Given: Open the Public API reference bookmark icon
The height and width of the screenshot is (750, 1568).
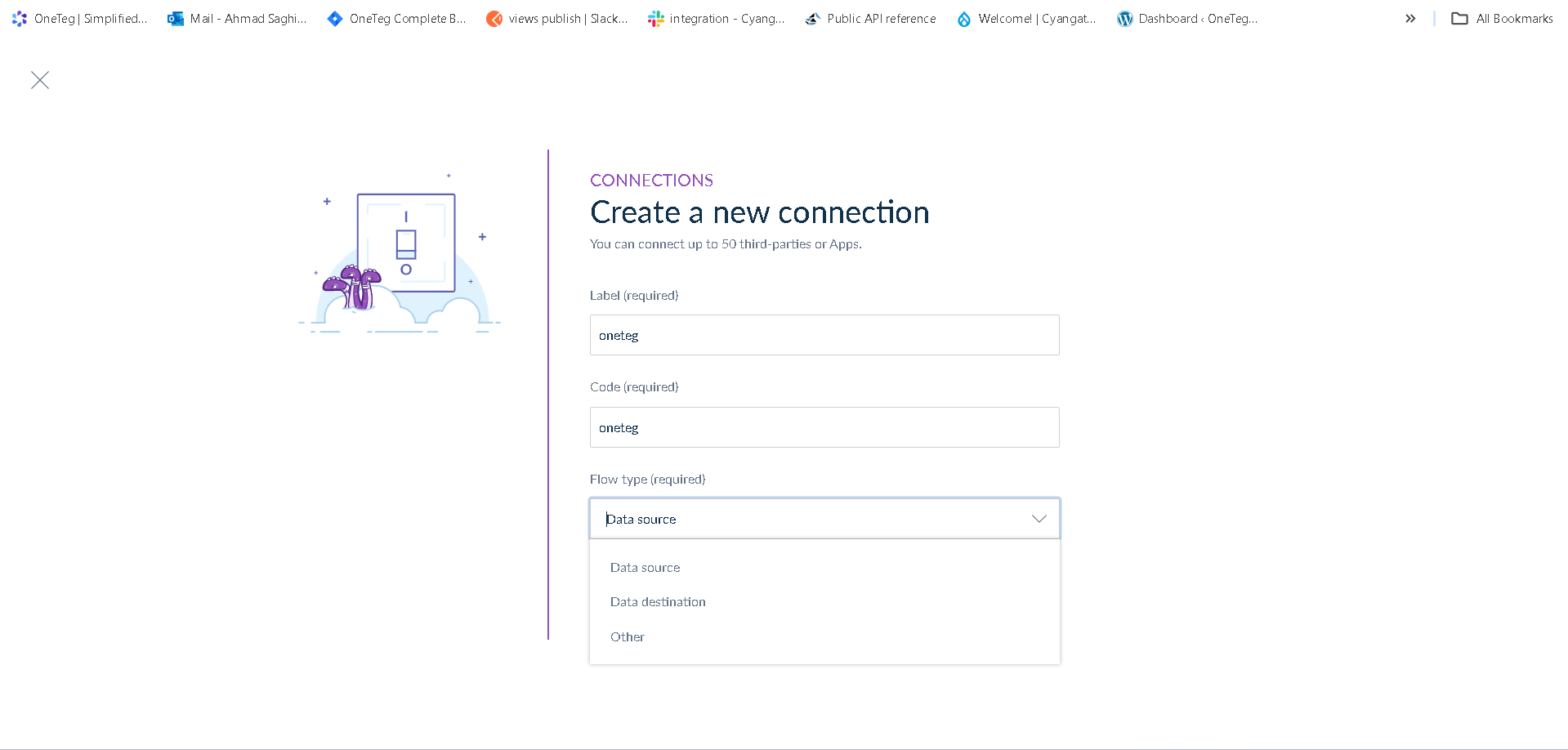Looking at the screenshot, I should click(x=812, y=19).
